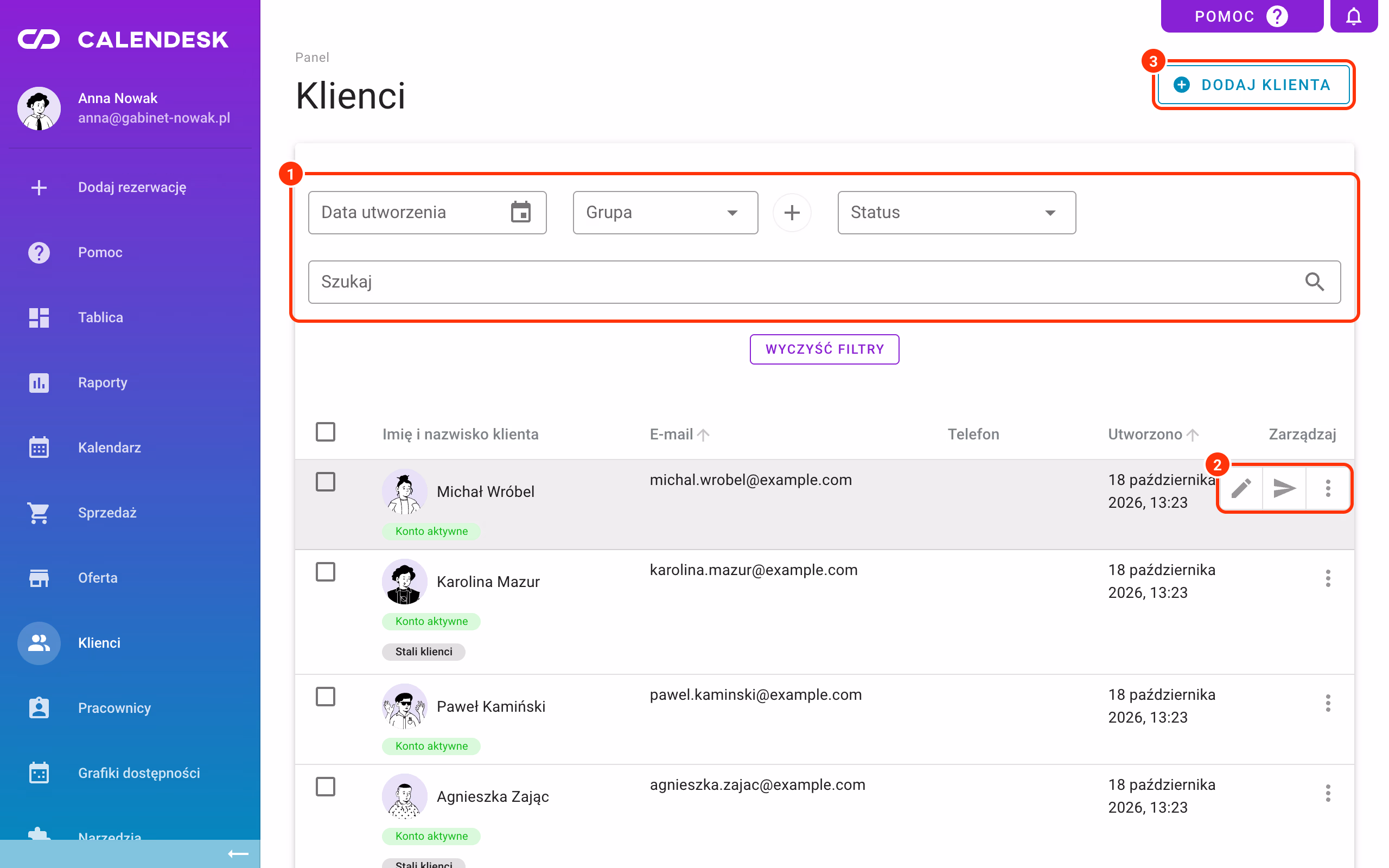
Task: Click the Panel breadcrumb link
Action: click(311, 58)
